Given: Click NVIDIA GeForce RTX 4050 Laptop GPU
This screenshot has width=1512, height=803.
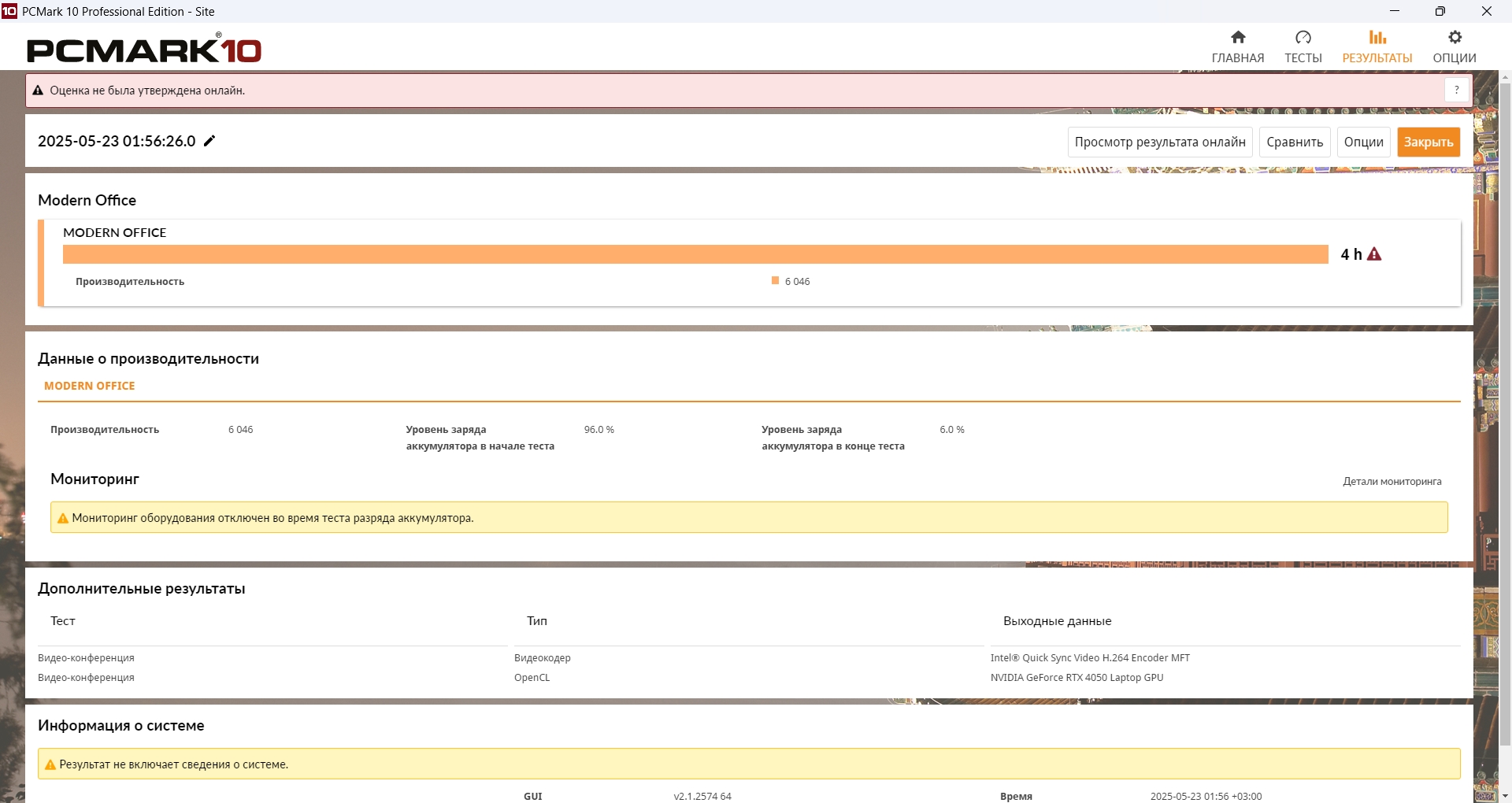Looking at the screenshot, I should click(x=1077, y=678).
